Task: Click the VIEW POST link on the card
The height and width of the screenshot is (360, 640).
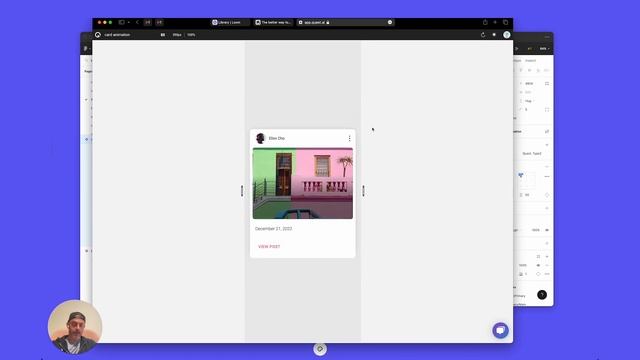Action: pos(269,247)
